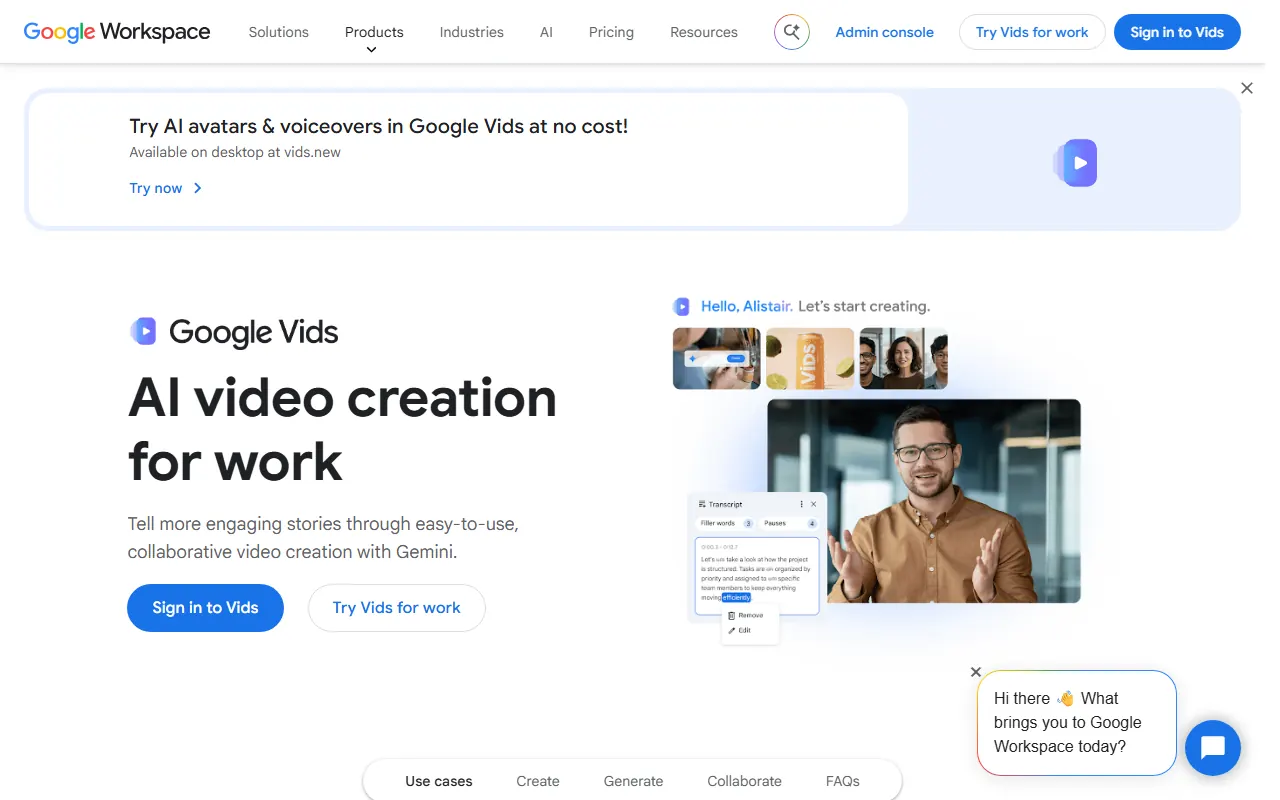
Task: Open the Solutions menu
Action: [x=278, y=32]
